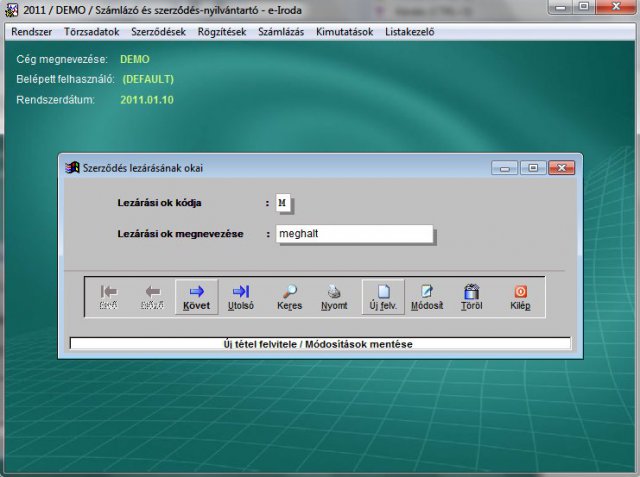
Task: Exit the dialog with Kilép
Action: click(x=520, y=296)
